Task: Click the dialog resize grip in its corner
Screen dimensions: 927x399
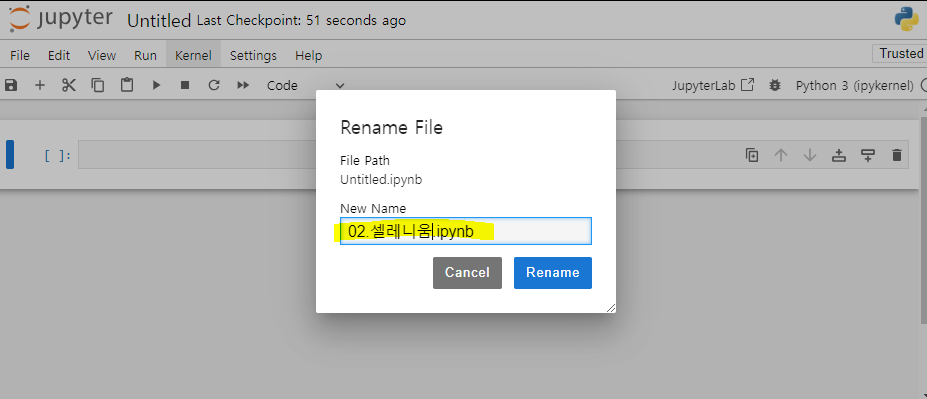Action: [x=611, y=308]
